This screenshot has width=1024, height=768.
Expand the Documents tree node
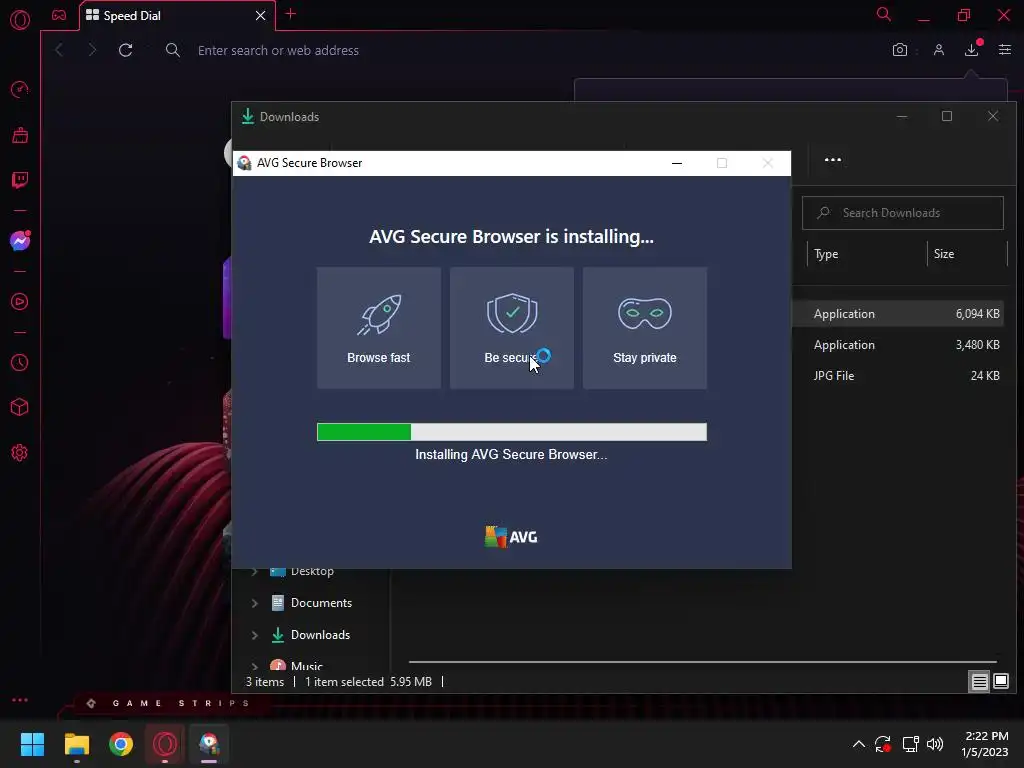pos(255,603)
